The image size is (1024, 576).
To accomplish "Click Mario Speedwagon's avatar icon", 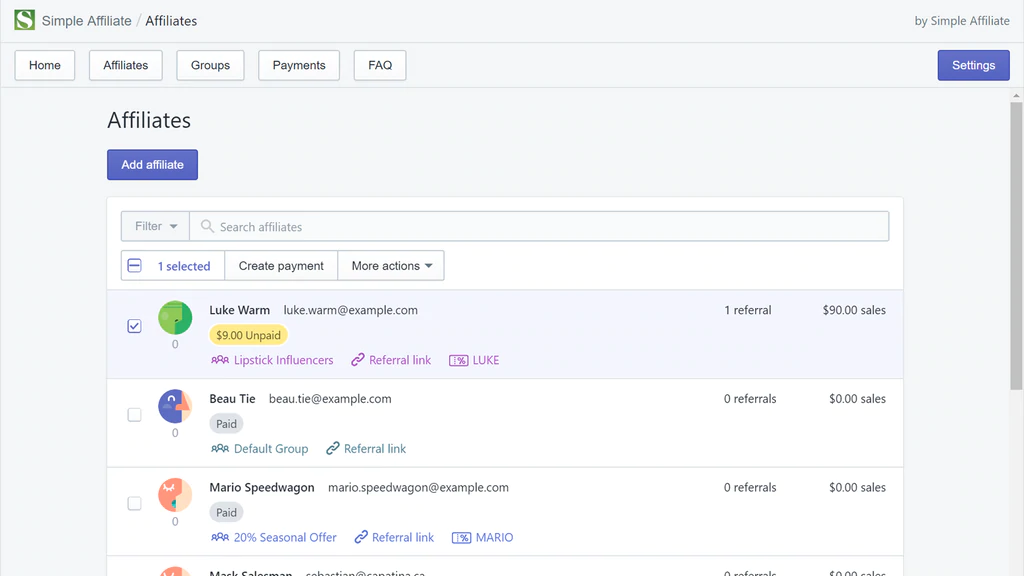I will (175, 495).
